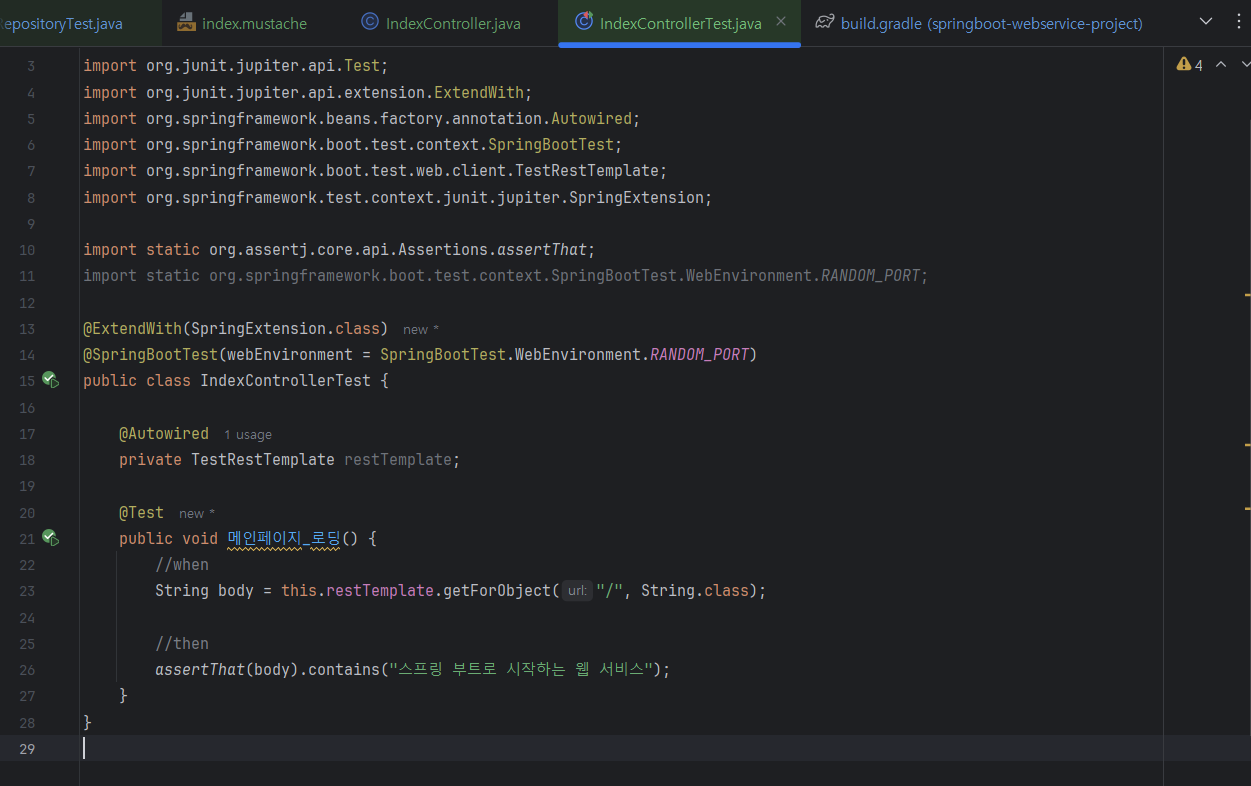
Task: Click SpringExtension.class inside @ExtendWith on line 13
Action: (x=285, y=328)
